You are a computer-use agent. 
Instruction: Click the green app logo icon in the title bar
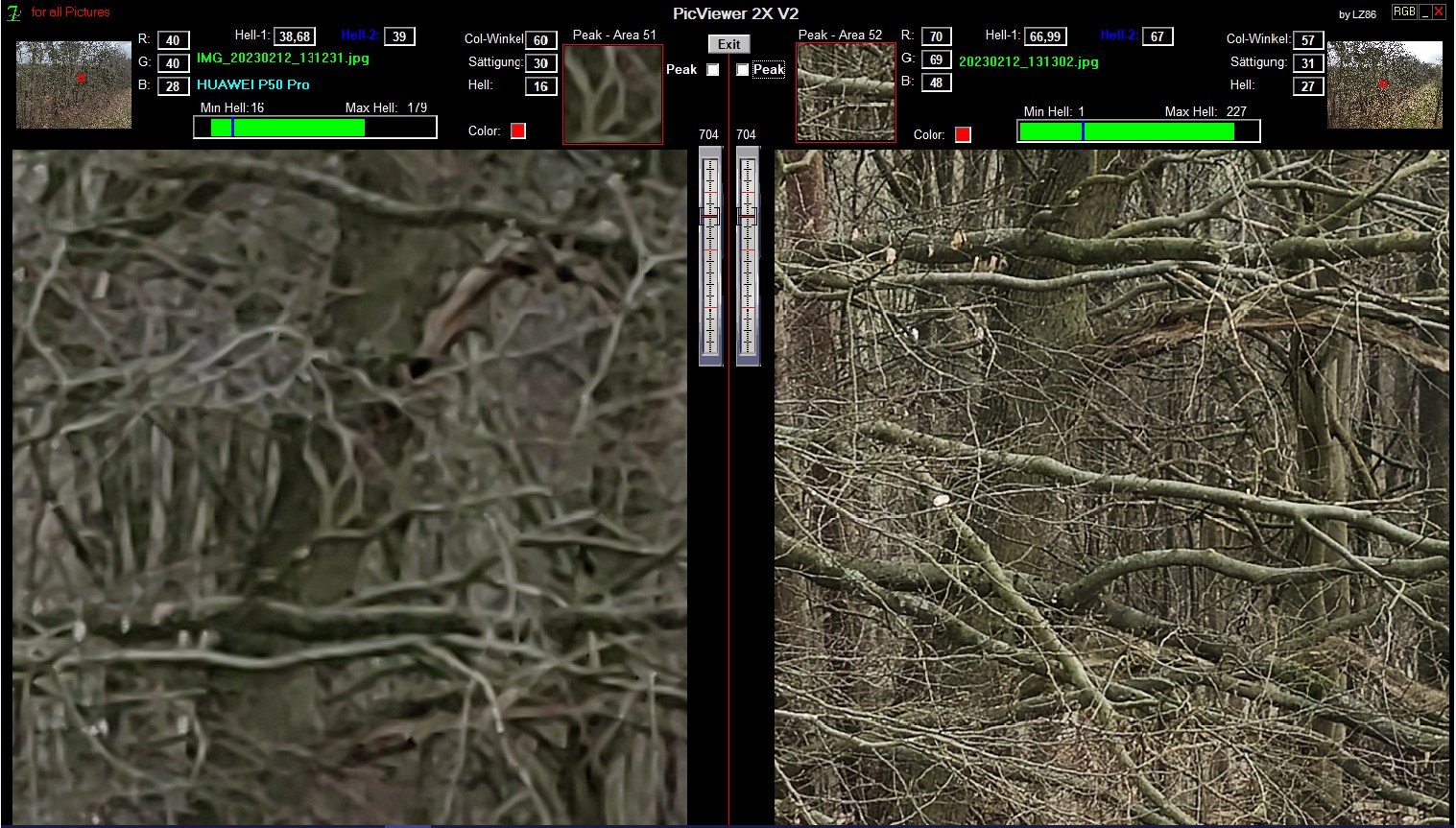click(14, 12)
